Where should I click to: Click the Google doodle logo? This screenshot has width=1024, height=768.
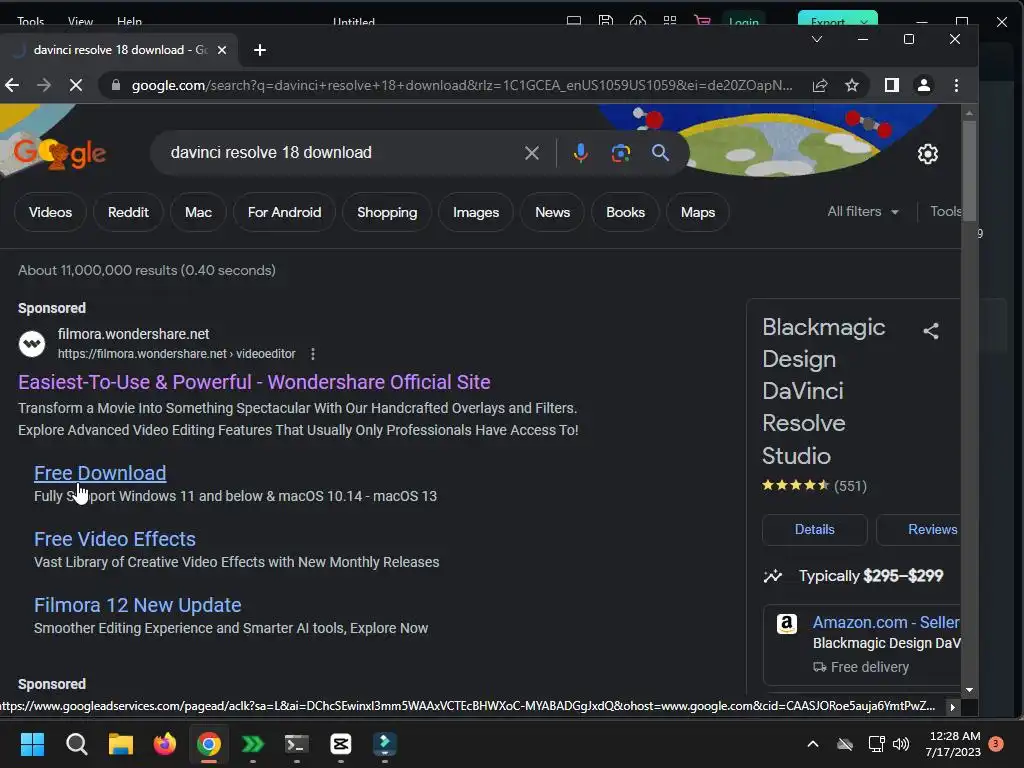tap(59, 153)
